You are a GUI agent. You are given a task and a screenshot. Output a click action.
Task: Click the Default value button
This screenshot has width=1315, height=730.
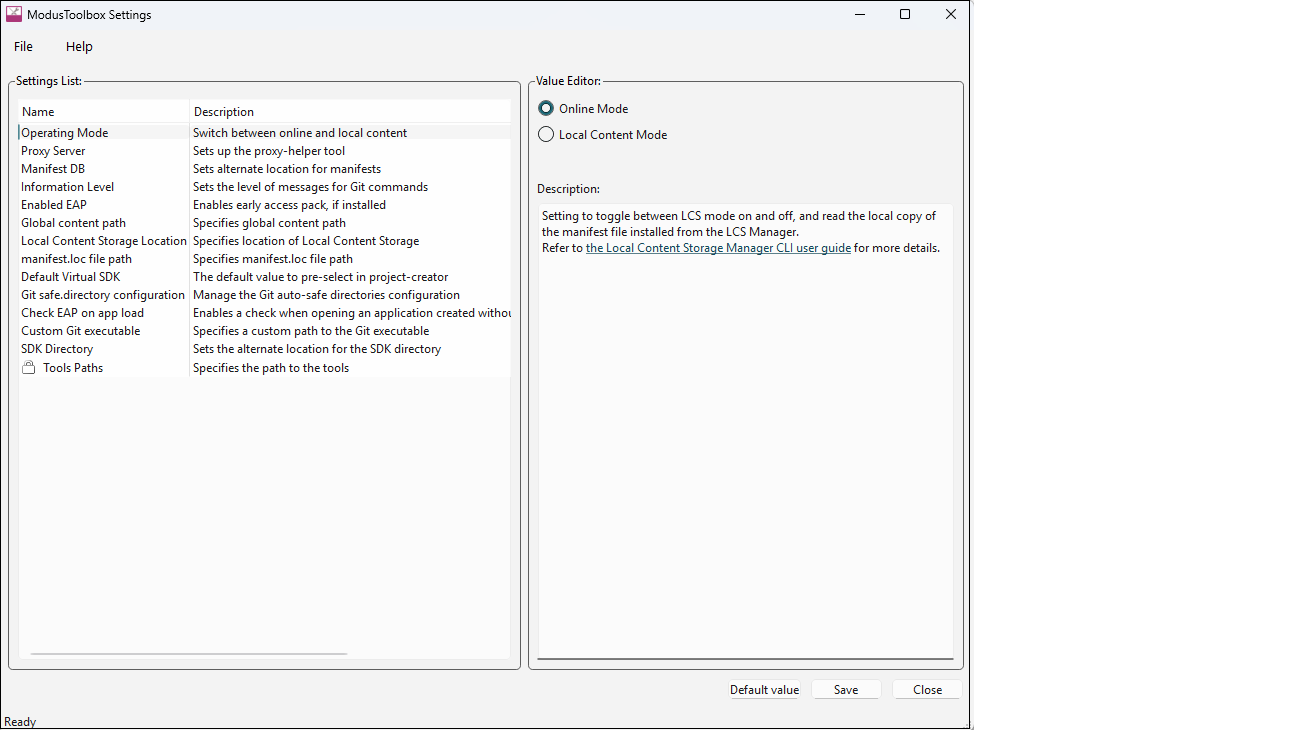[764, 689]
